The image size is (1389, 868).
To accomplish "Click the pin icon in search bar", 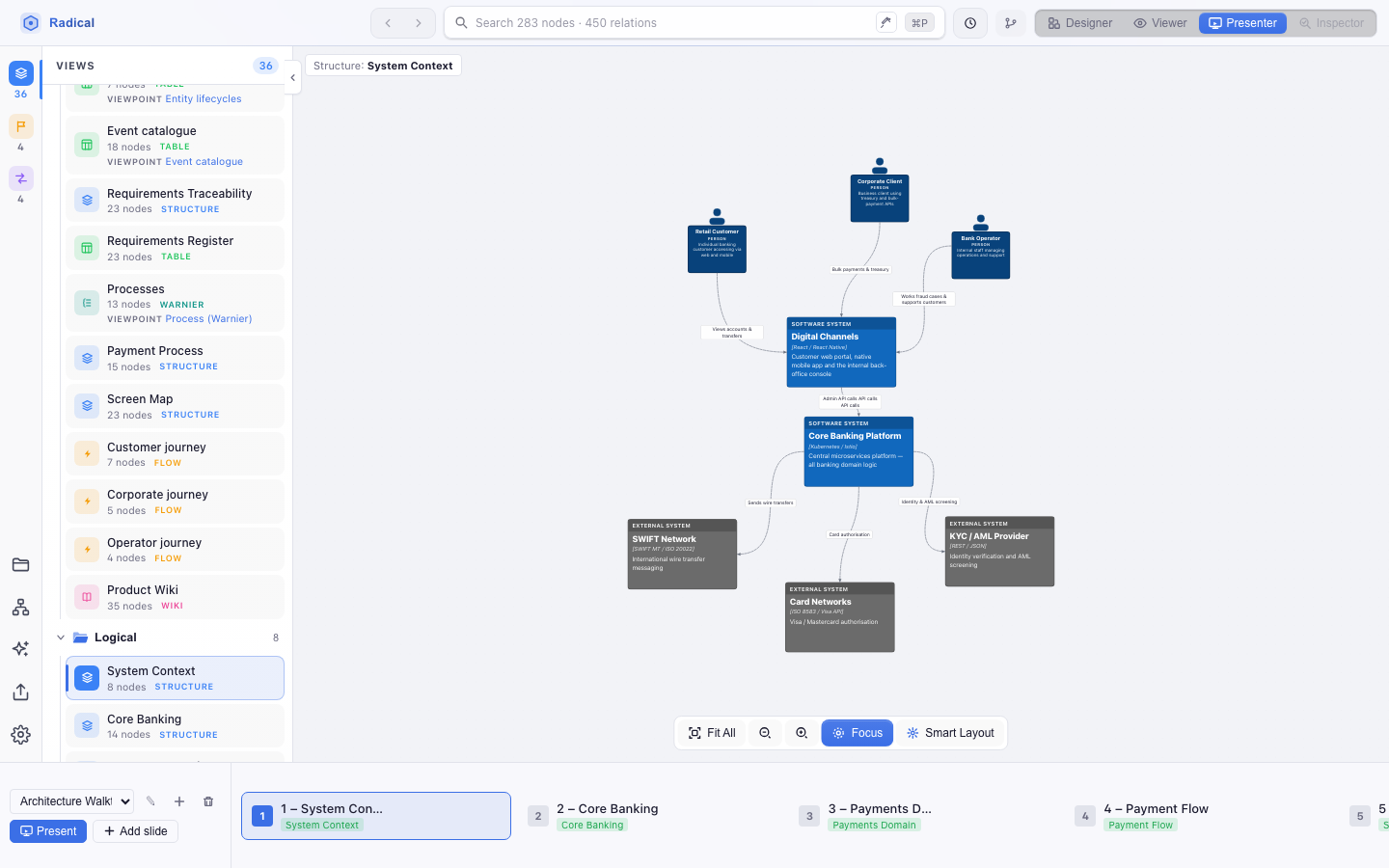I will [x=885, y=23].
